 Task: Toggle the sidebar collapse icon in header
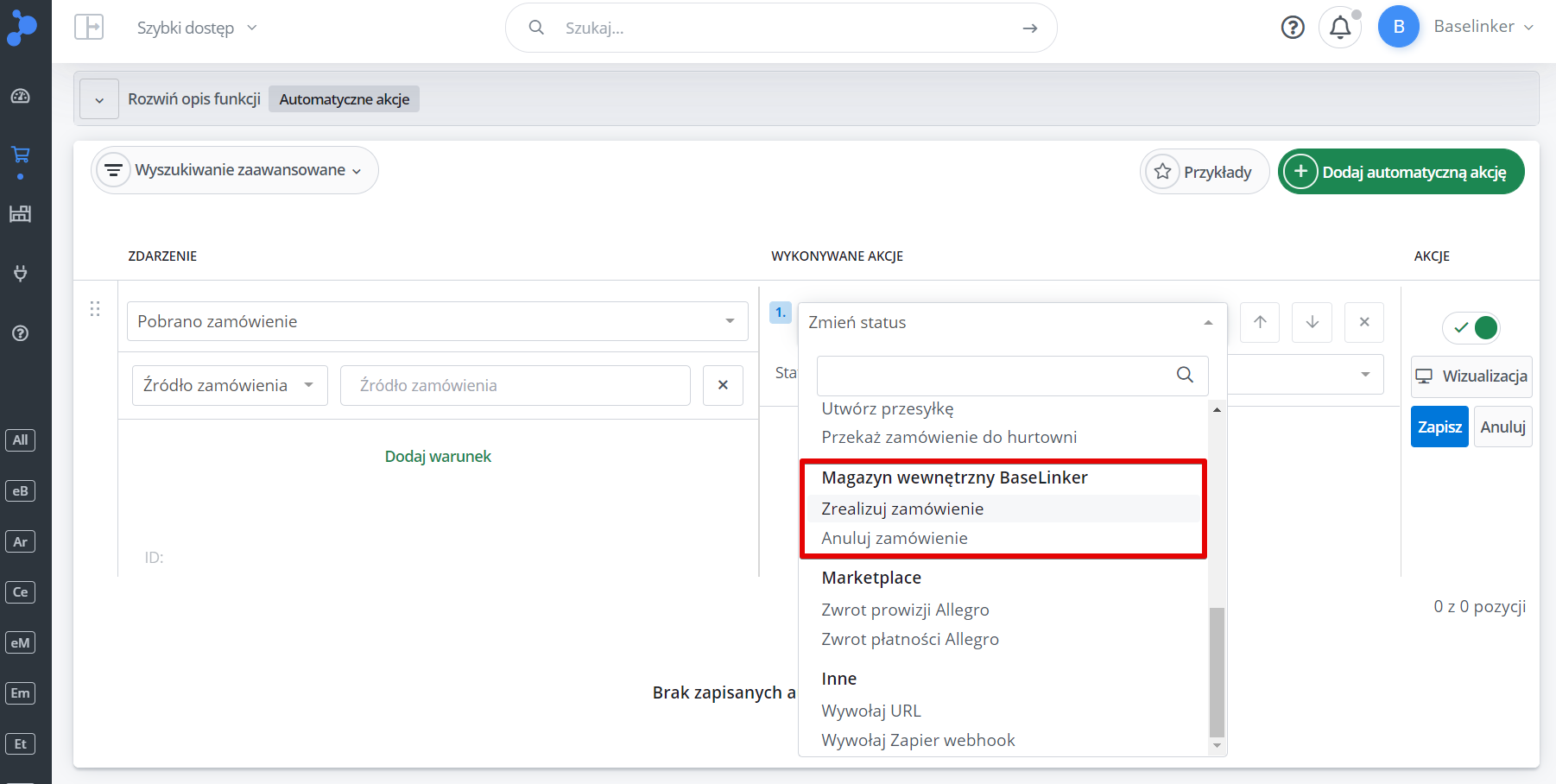(x=89, y=28)
